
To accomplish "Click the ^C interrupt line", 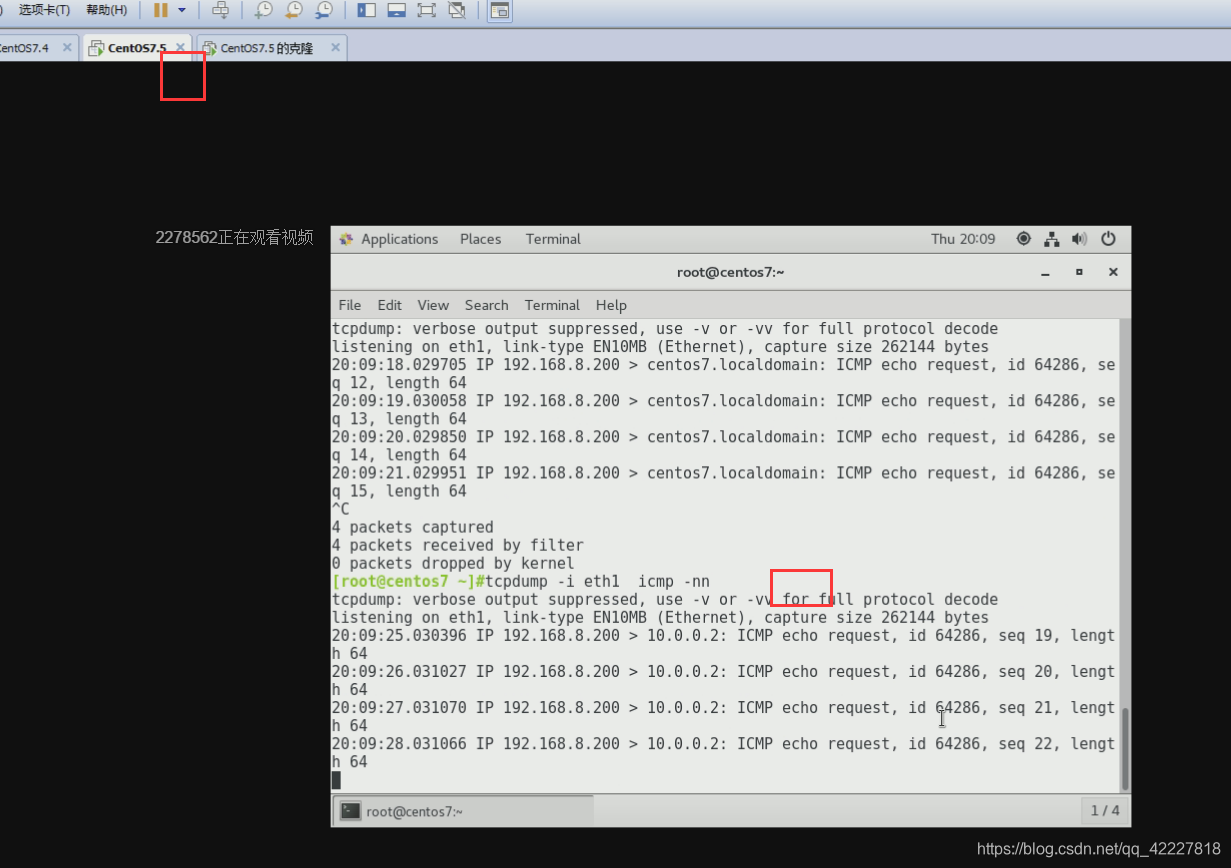I will [341, 509].
